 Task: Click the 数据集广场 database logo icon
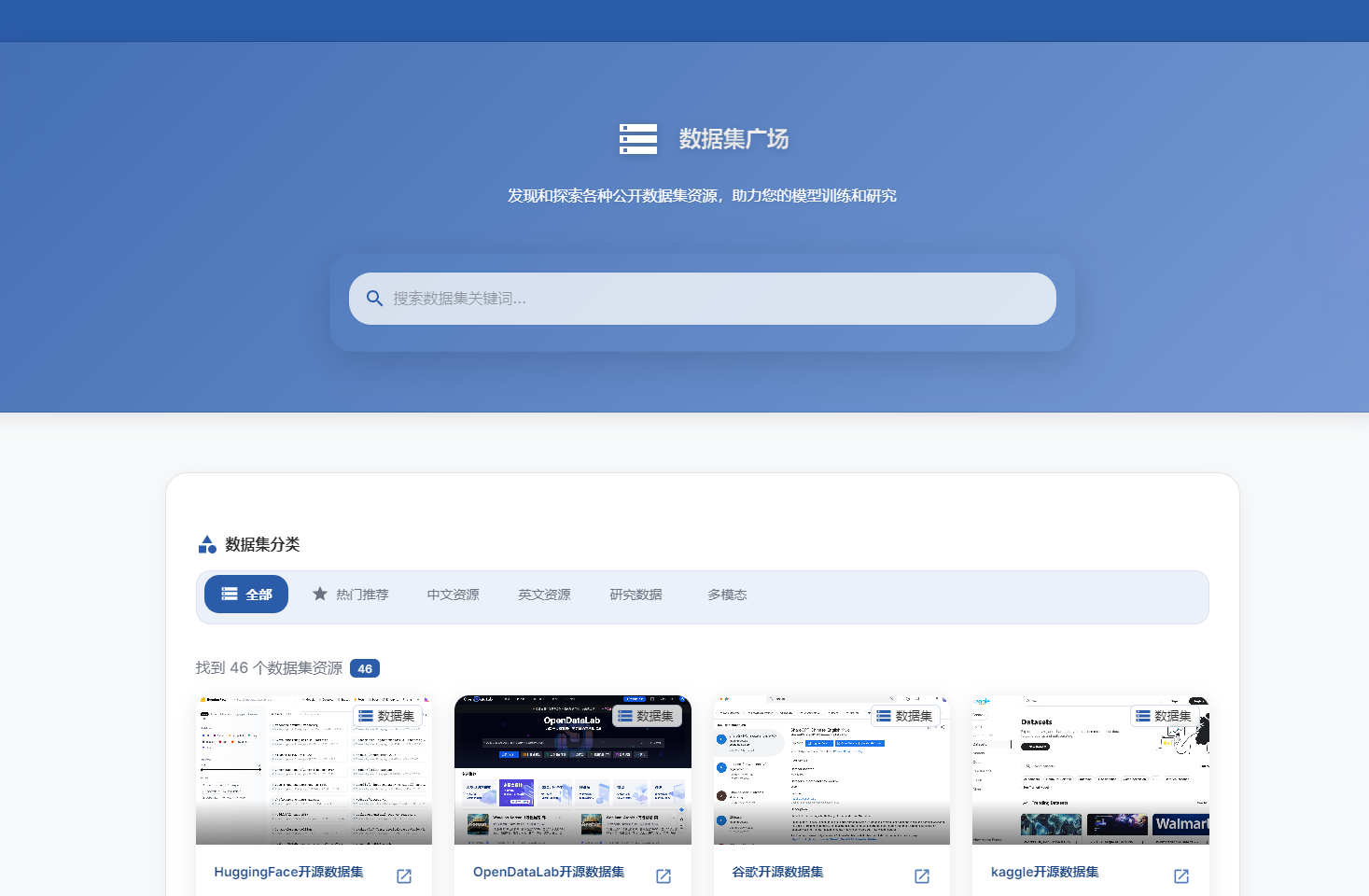click(638, 139)
